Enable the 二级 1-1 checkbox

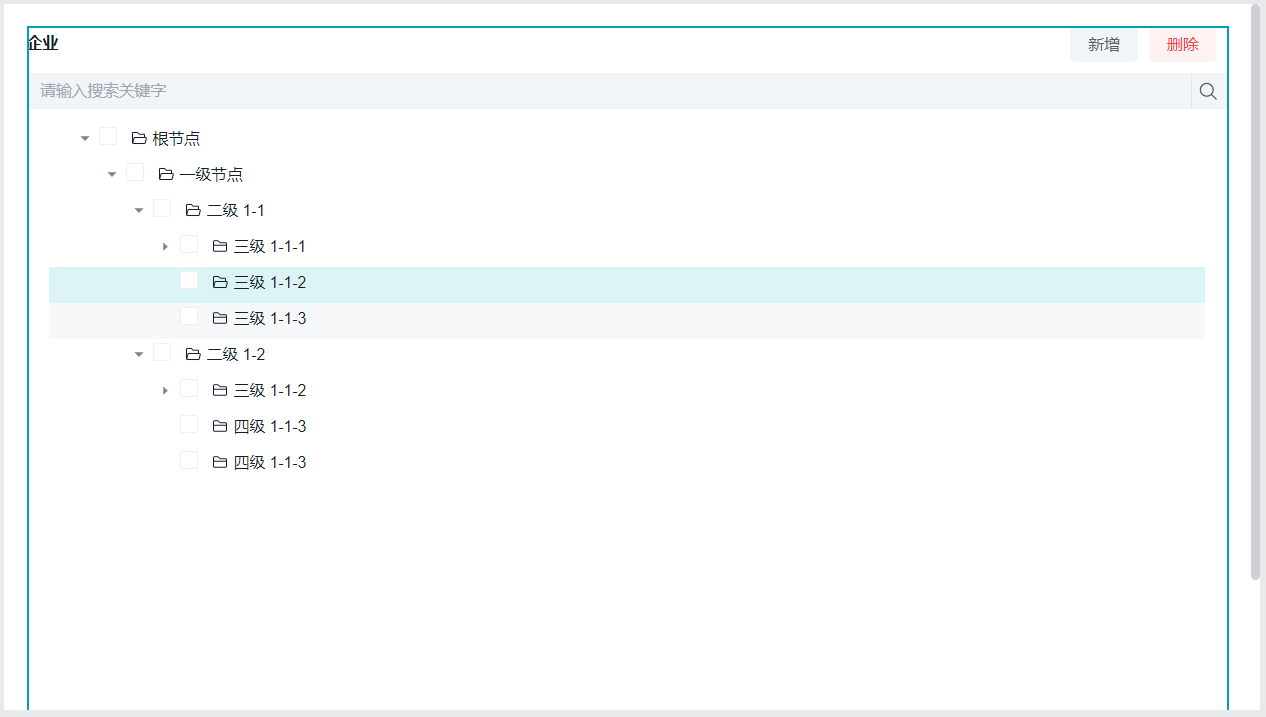tap(162, 208)
